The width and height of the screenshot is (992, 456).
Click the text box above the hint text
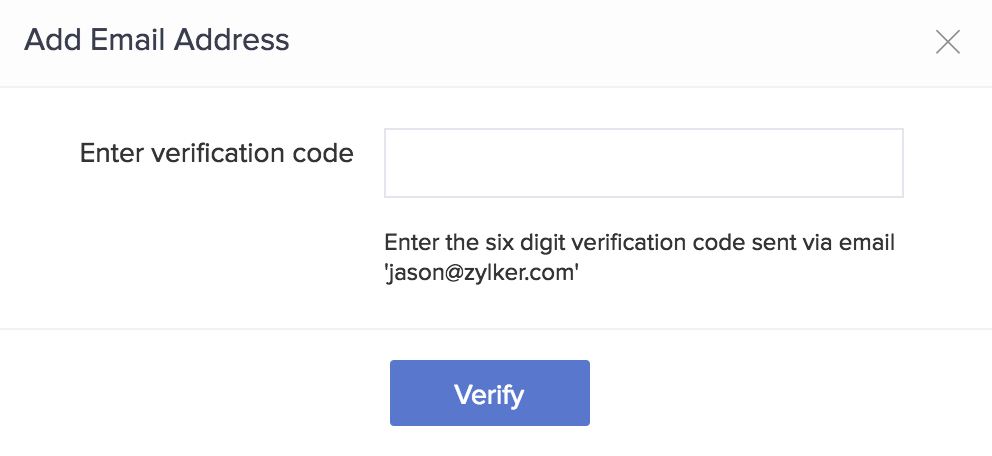tap(643, 163)
